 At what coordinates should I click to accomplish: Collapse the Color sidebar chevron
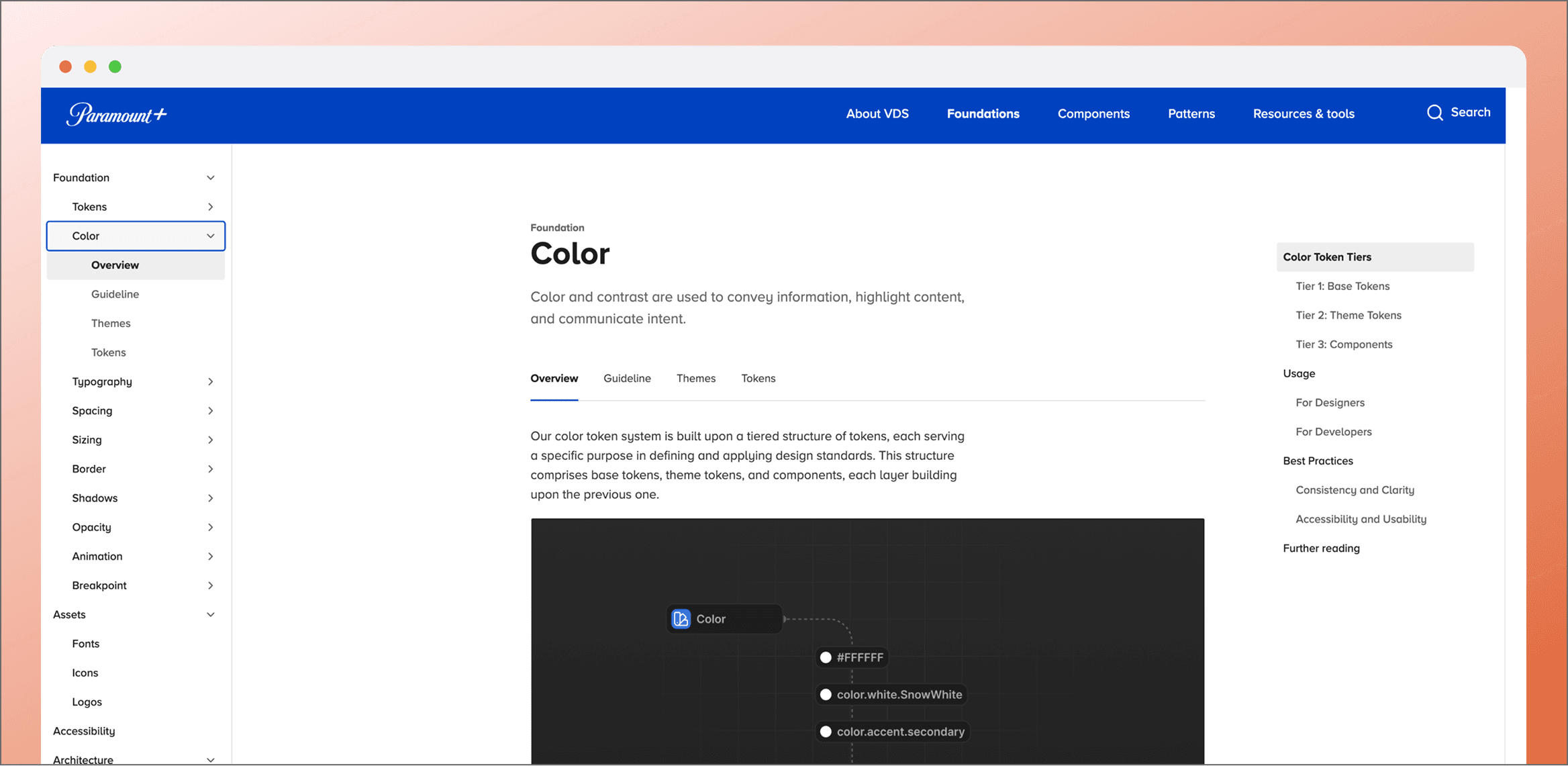click(210, 236)
